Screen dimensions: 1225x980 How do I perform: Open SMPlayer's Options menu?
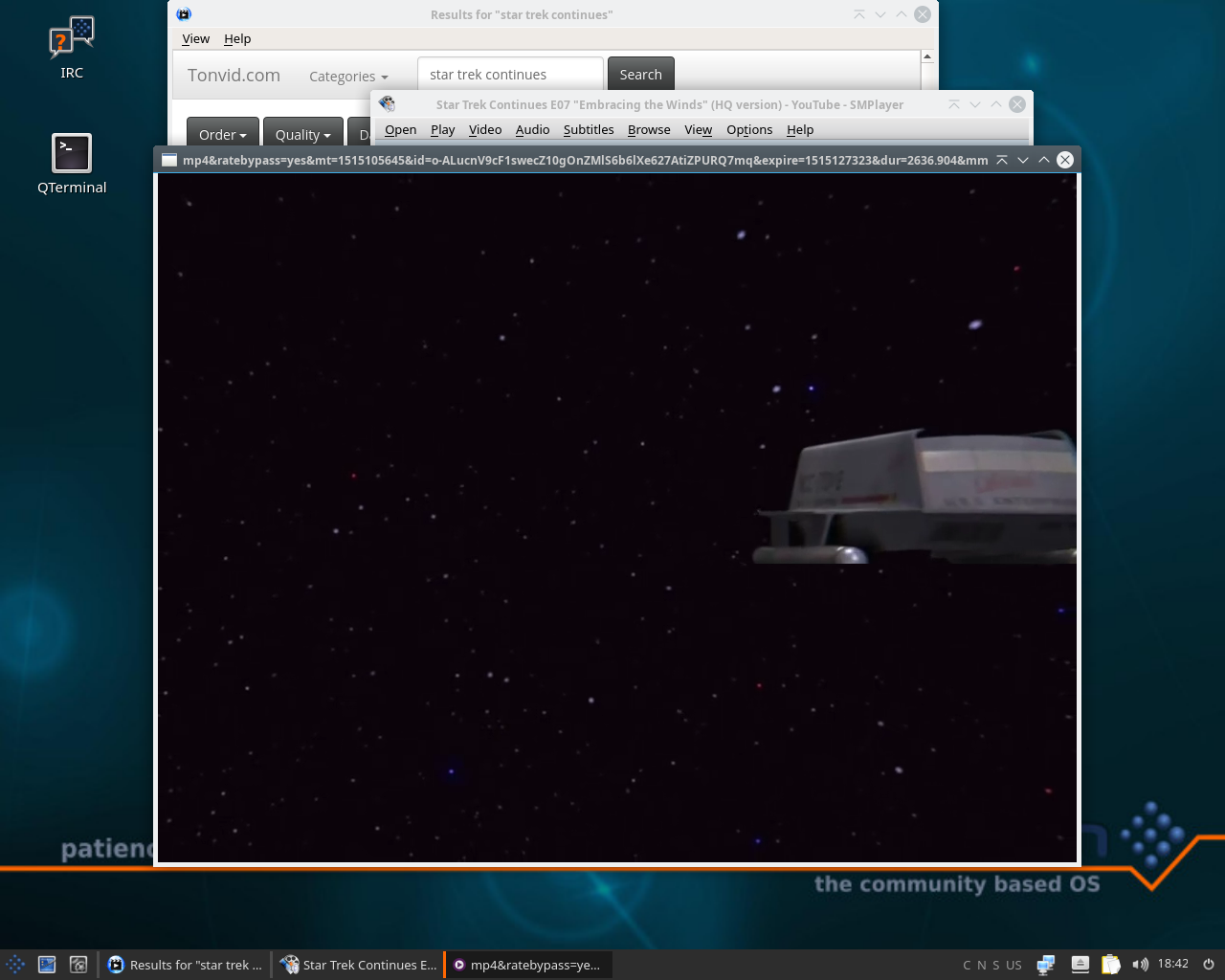749,130
